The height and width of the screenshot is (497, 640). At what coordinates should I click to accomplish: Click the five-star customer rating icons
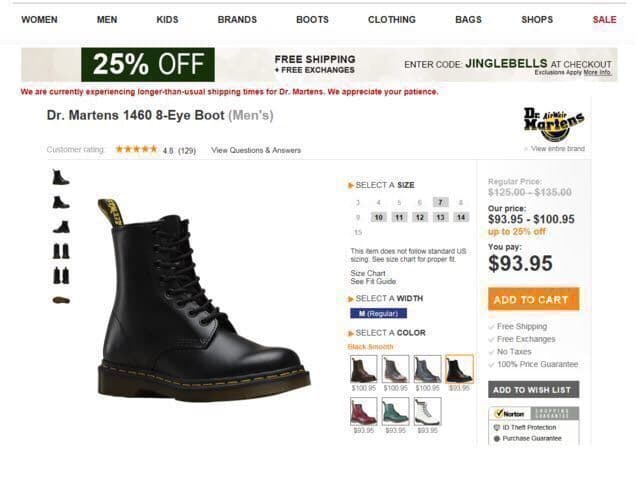[x=136, y=149]
